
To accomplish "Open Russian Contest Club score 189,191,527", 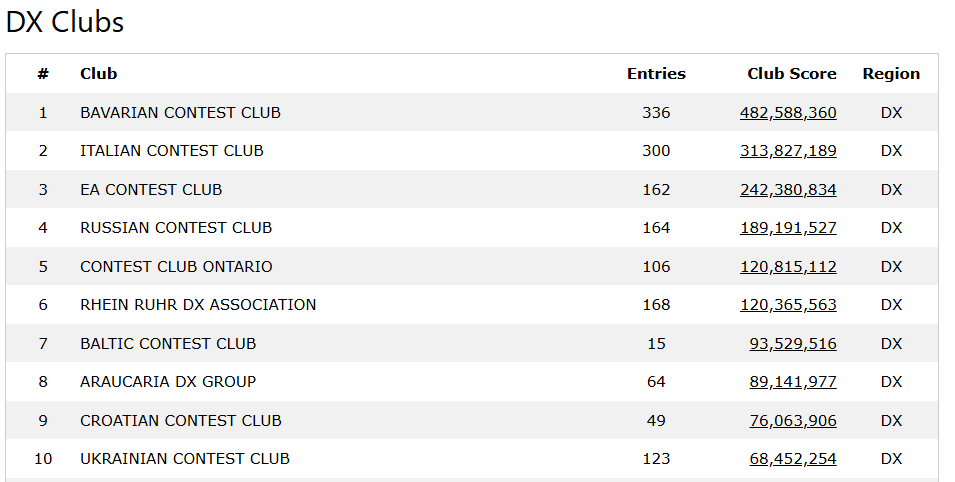I will 788,228.
